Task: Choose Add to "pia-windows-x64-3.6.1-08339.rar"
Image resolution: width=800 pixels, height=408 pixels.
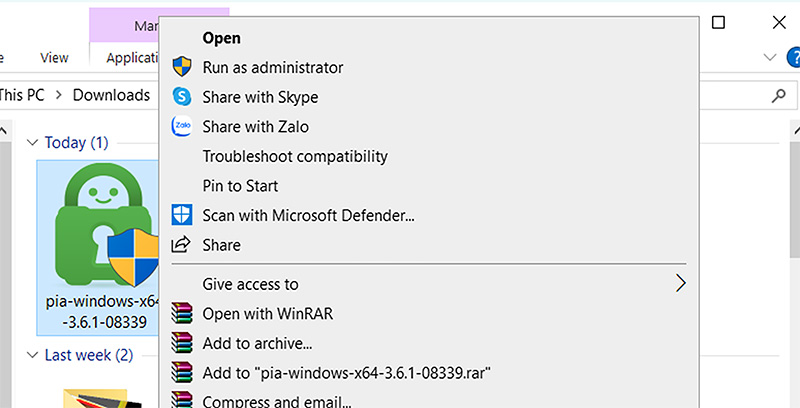Action: pos(346,373)
